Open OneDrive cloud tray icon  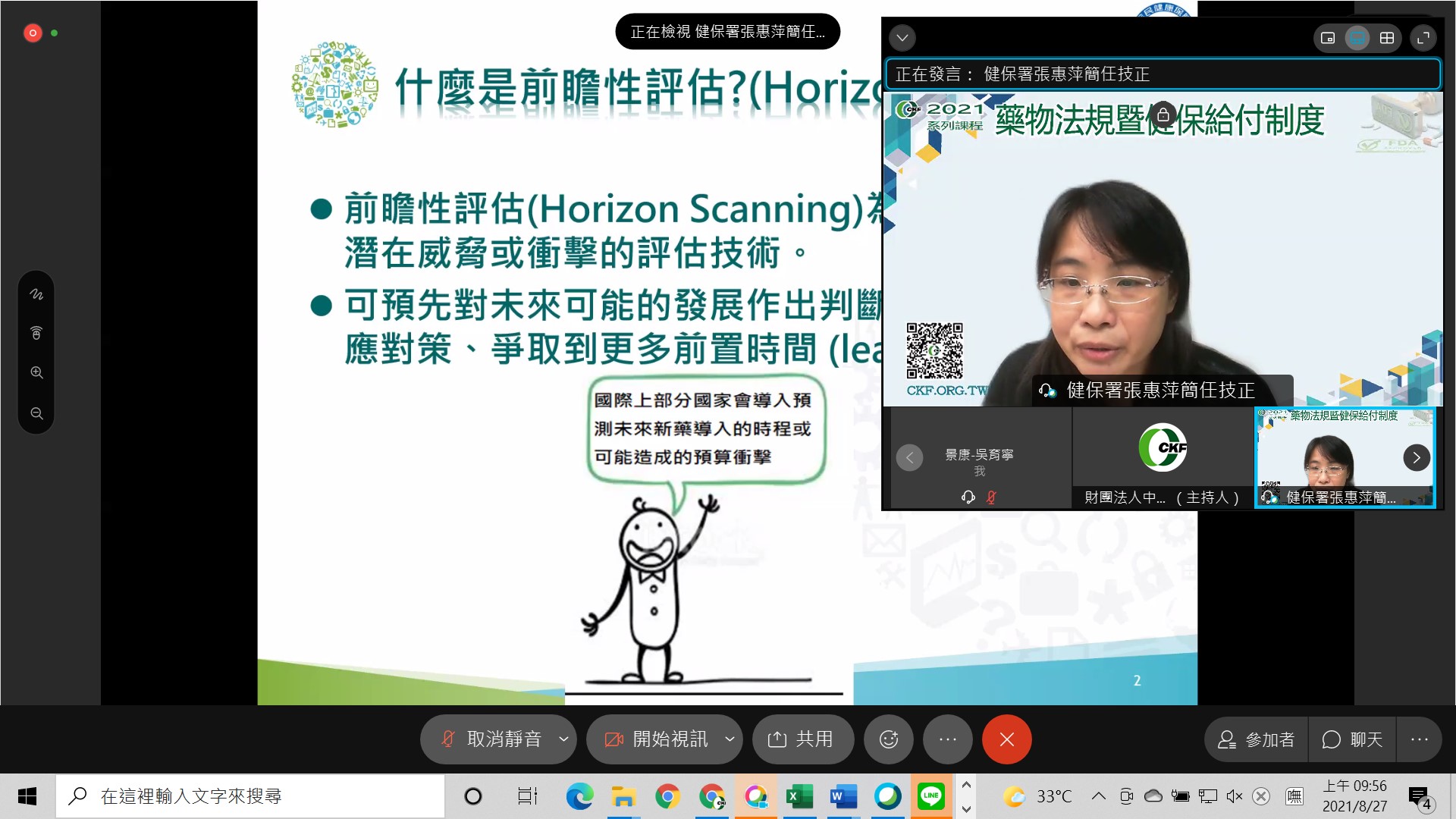tap(1153, 796)
